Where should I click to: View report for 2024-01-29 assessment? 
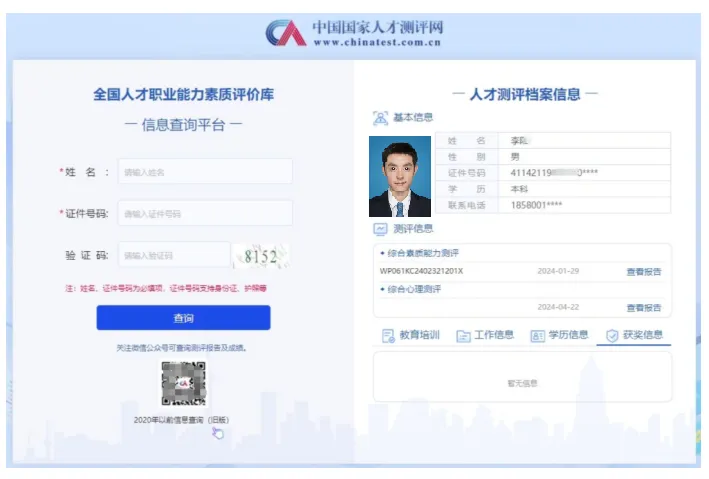tap(643, 272)
